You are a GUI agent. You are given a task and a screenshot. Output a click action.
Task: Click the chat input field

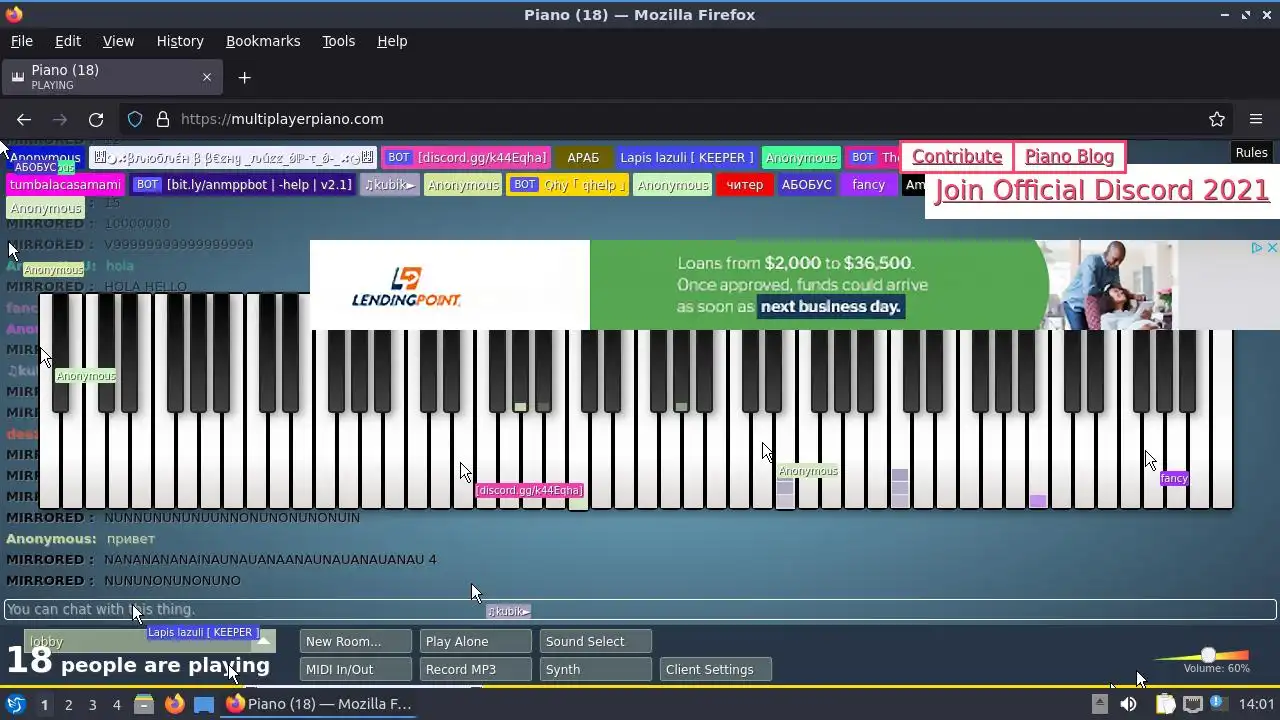pos(640,609)
